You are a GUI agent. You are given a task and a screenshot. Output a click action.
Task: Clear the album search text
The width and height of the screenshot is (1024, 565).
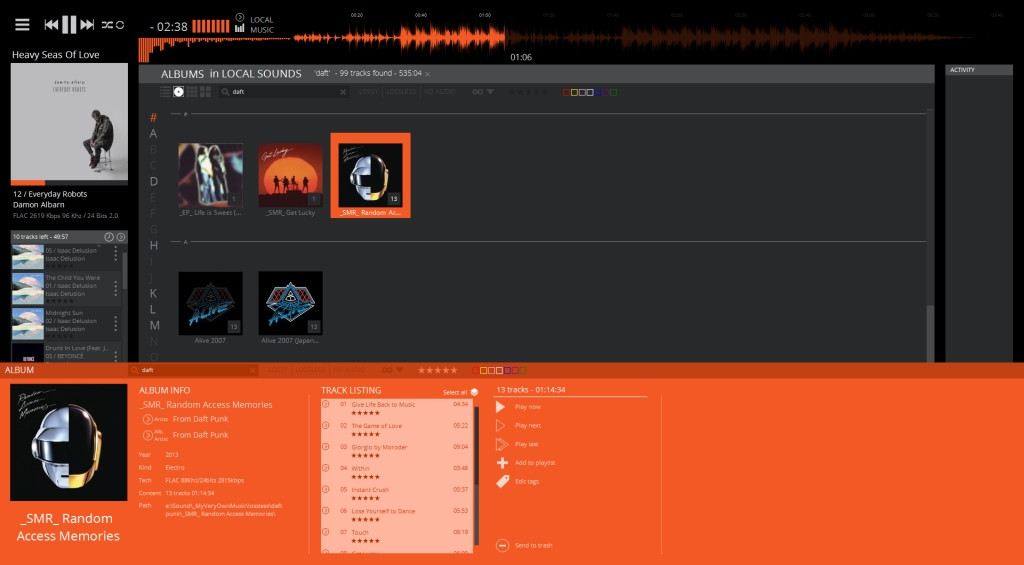pos(343,92)
